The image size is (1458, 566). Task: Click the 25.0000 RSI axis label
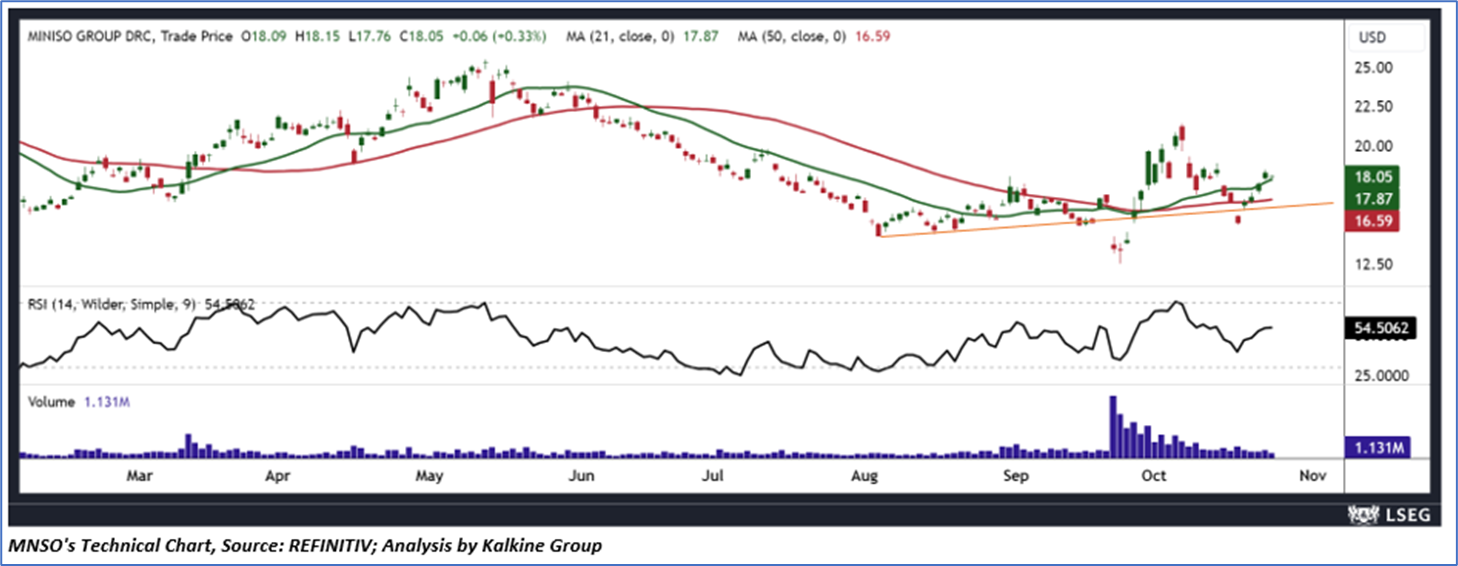tap(1381, 377)
